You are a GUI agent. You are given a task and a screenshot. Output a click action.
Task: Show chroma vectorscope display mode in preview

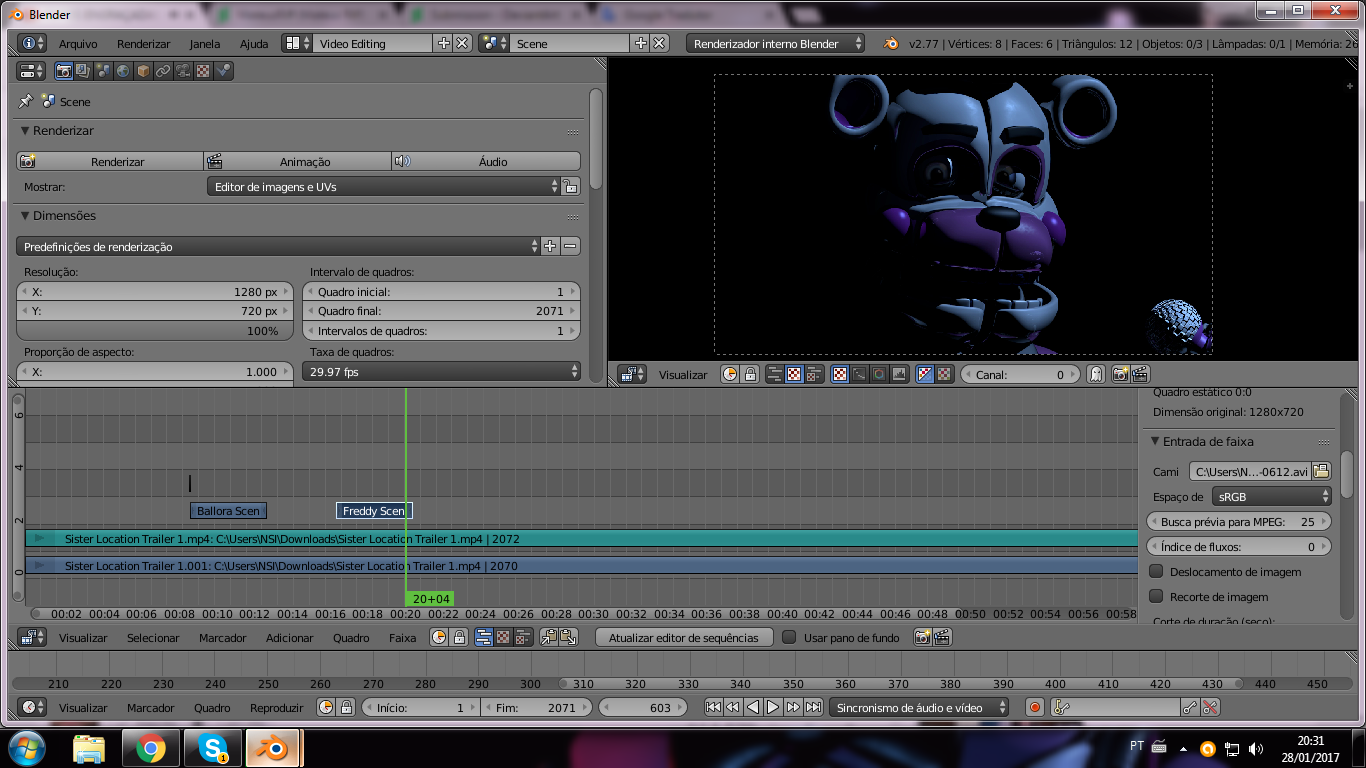(x=879, y=374)
